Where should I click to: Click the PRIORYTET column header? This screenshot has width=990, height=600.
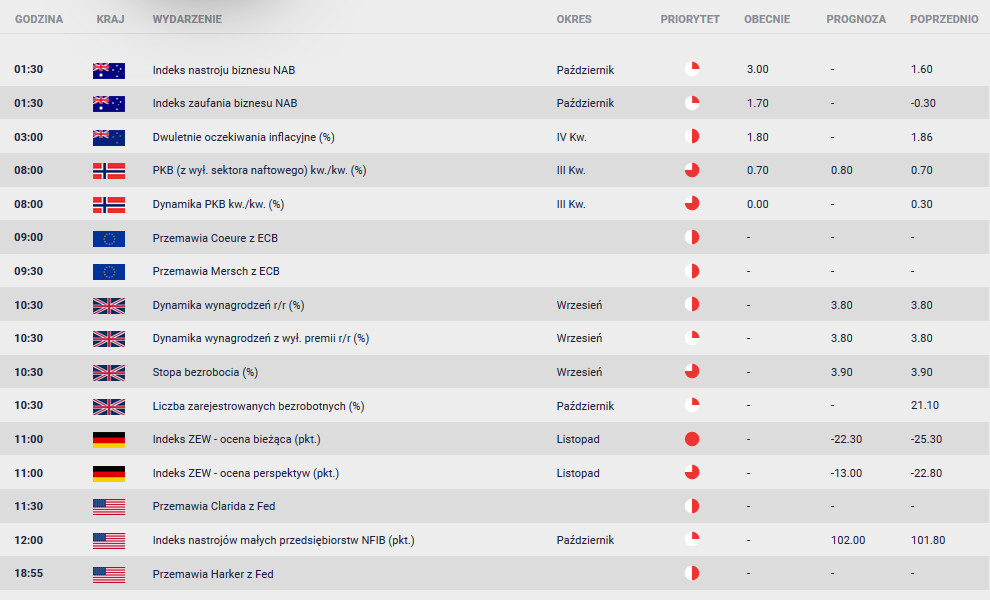click(690, 19)
